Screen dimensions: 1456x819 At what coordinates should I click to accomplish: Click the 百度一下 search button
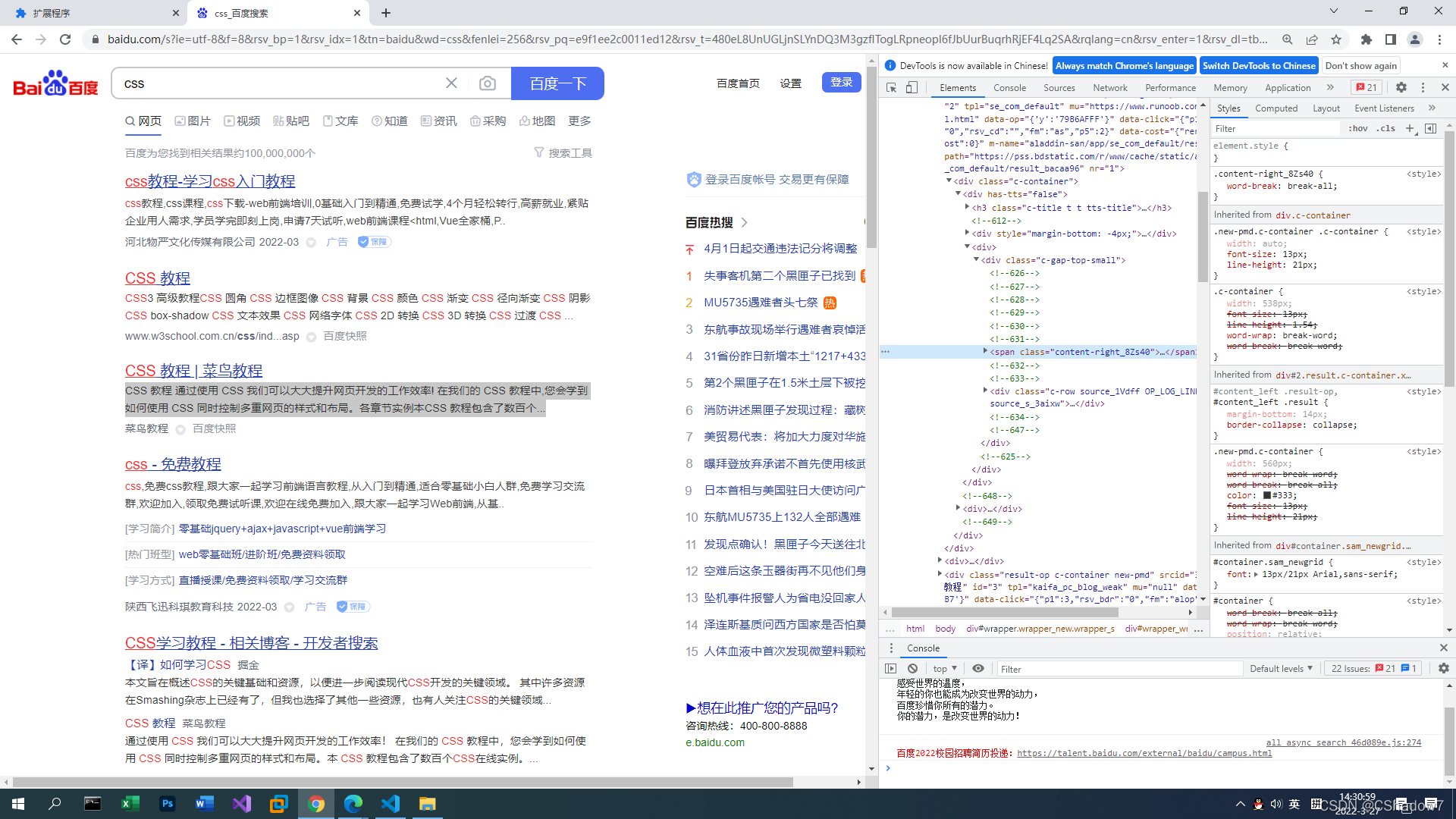[x=557, y=83]
